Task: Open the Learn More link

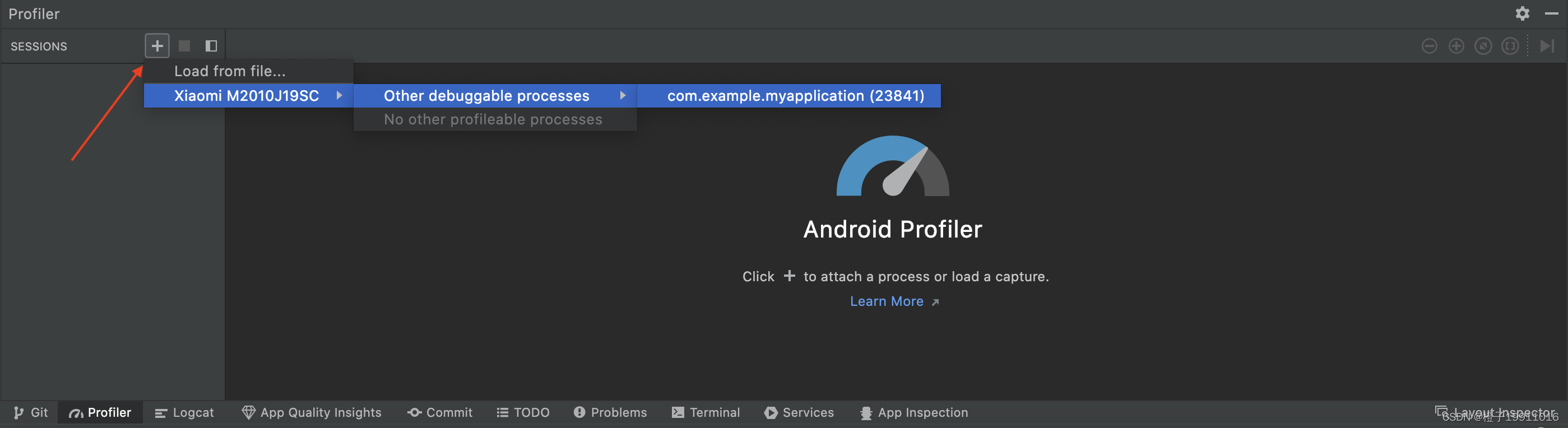Action: [886, 301]
